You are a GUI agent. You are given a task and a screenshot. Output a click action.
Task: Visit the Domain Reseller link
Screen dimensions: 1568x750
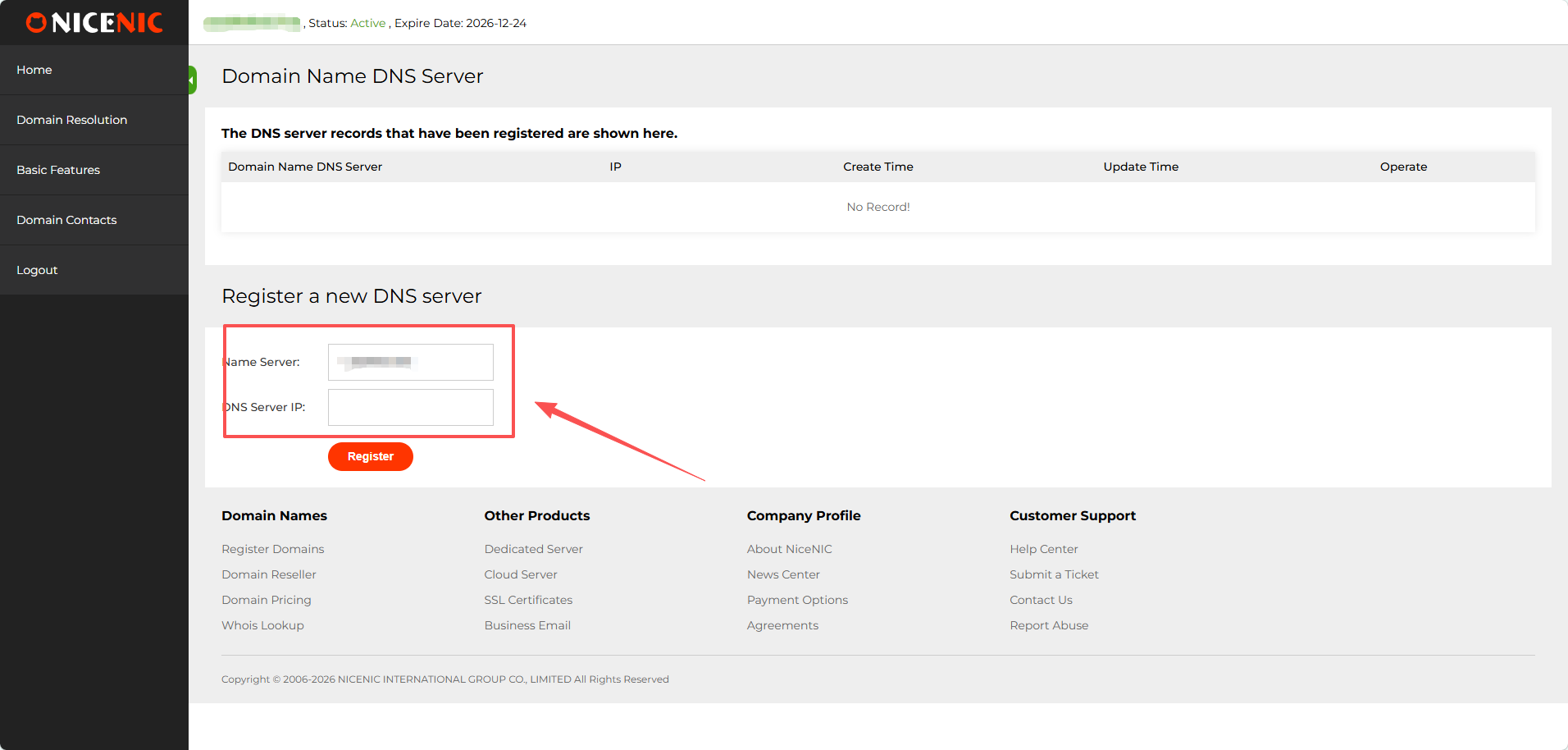pos(268,574)
